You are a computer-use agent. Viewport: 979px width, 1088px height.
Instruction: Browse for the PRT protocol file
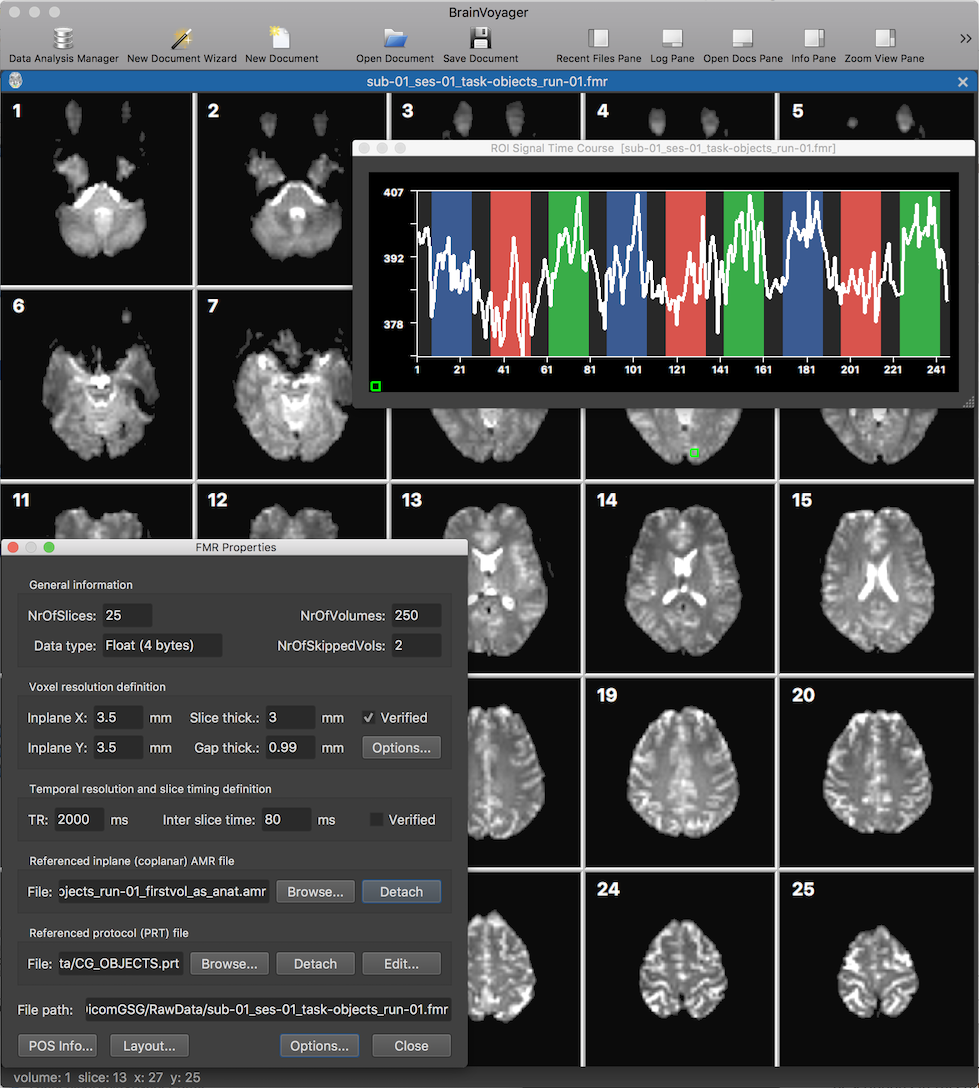pos(229,964)
